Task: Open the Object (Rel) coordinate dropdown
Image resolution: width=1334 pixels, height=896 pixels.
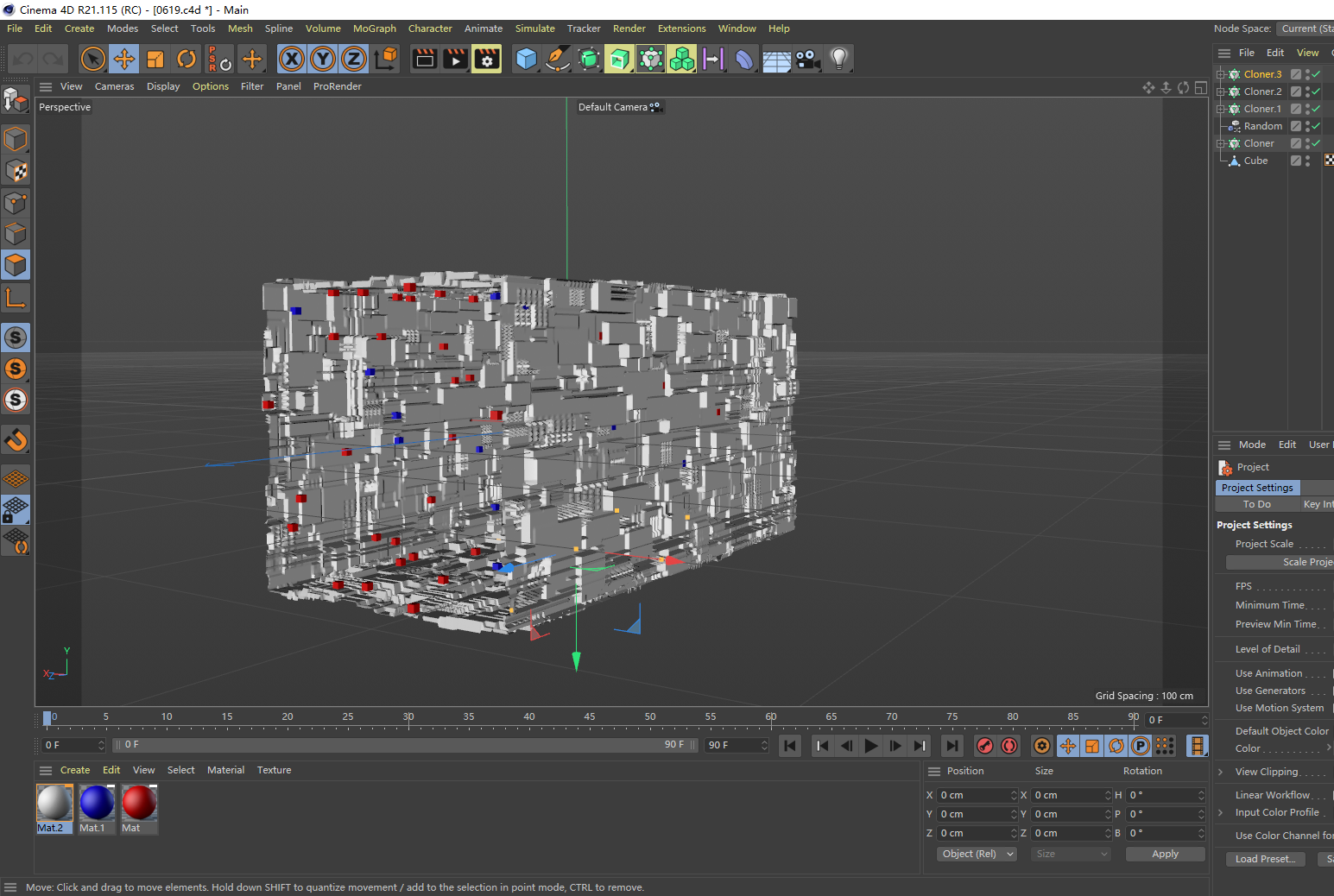Action: coord(977,854)
